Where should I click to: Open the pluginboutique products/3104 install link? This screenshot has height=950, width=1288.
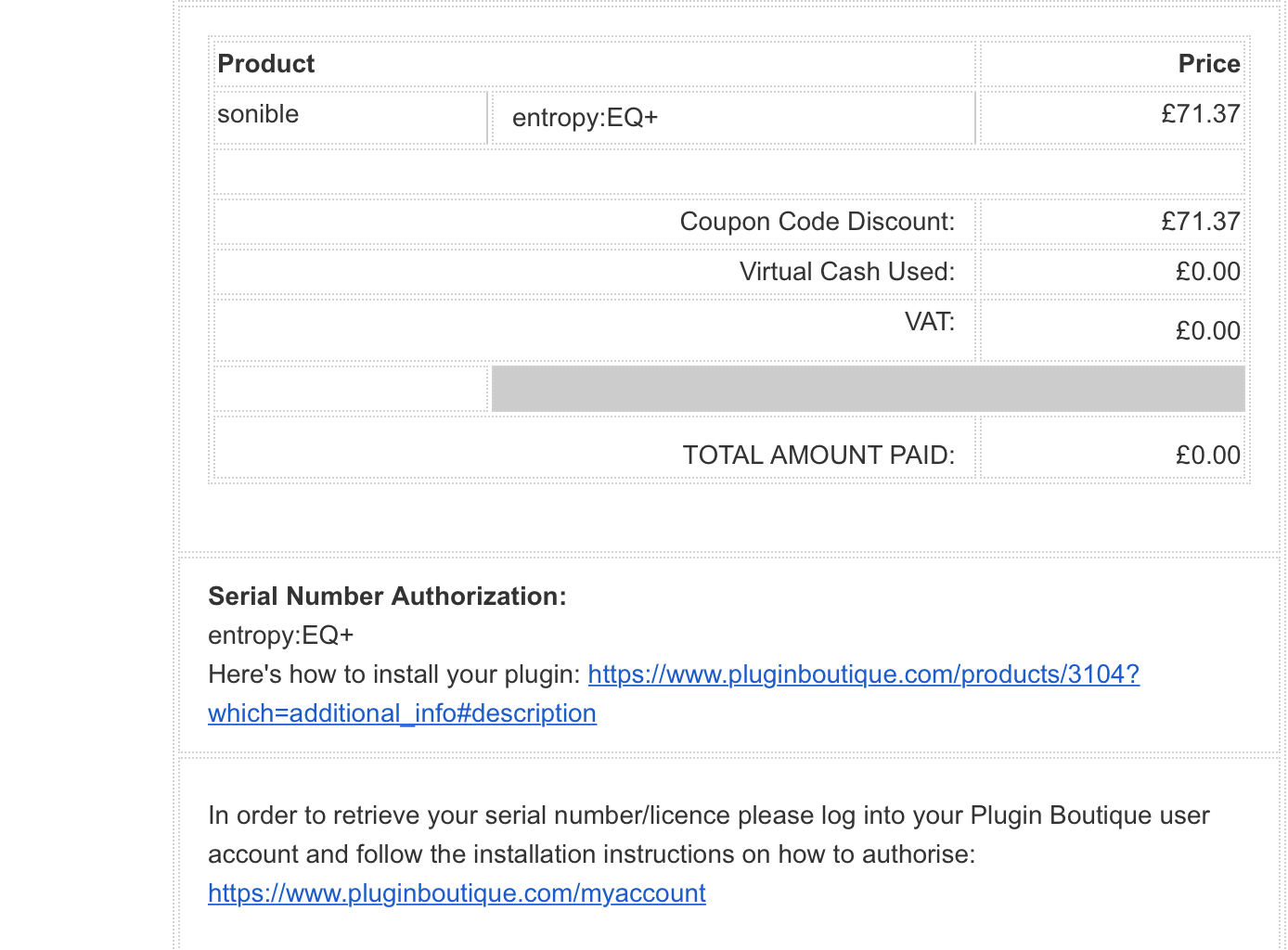tap(863, 674)
